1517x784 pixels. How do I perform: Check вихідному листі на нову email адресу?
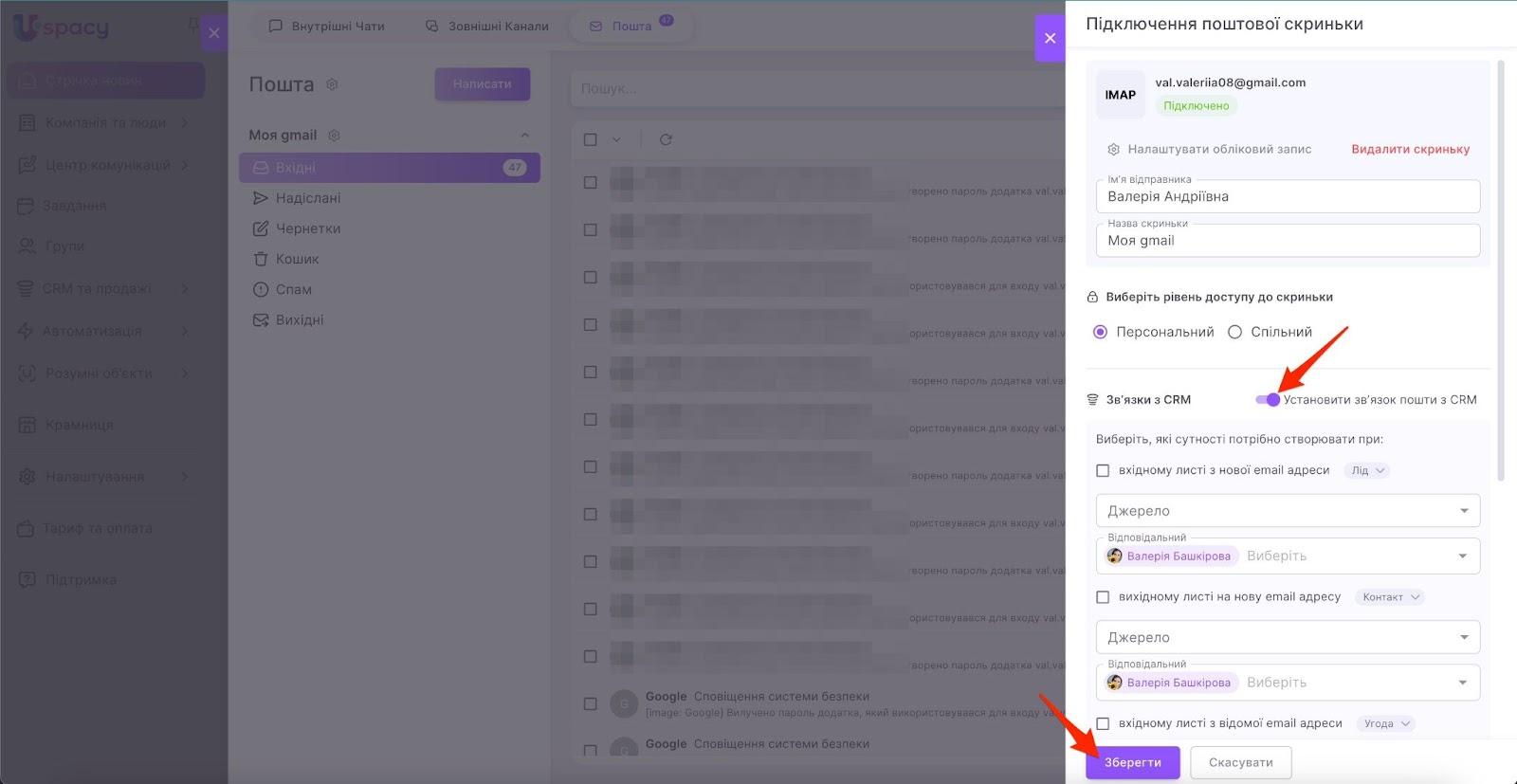coord(1103,597)
